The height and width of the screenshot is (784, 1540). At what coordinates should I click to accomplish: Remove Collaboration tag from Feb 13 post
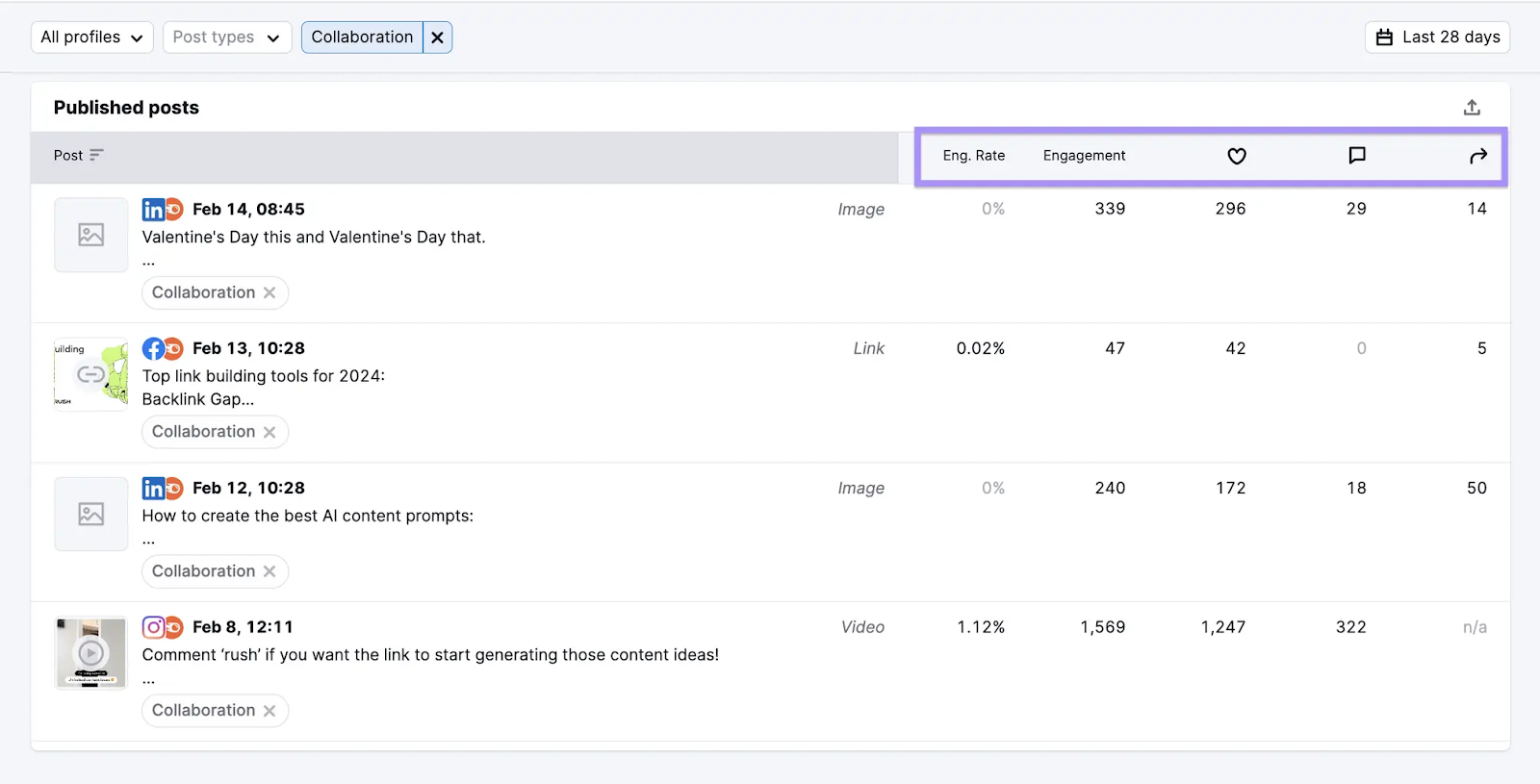269,432
